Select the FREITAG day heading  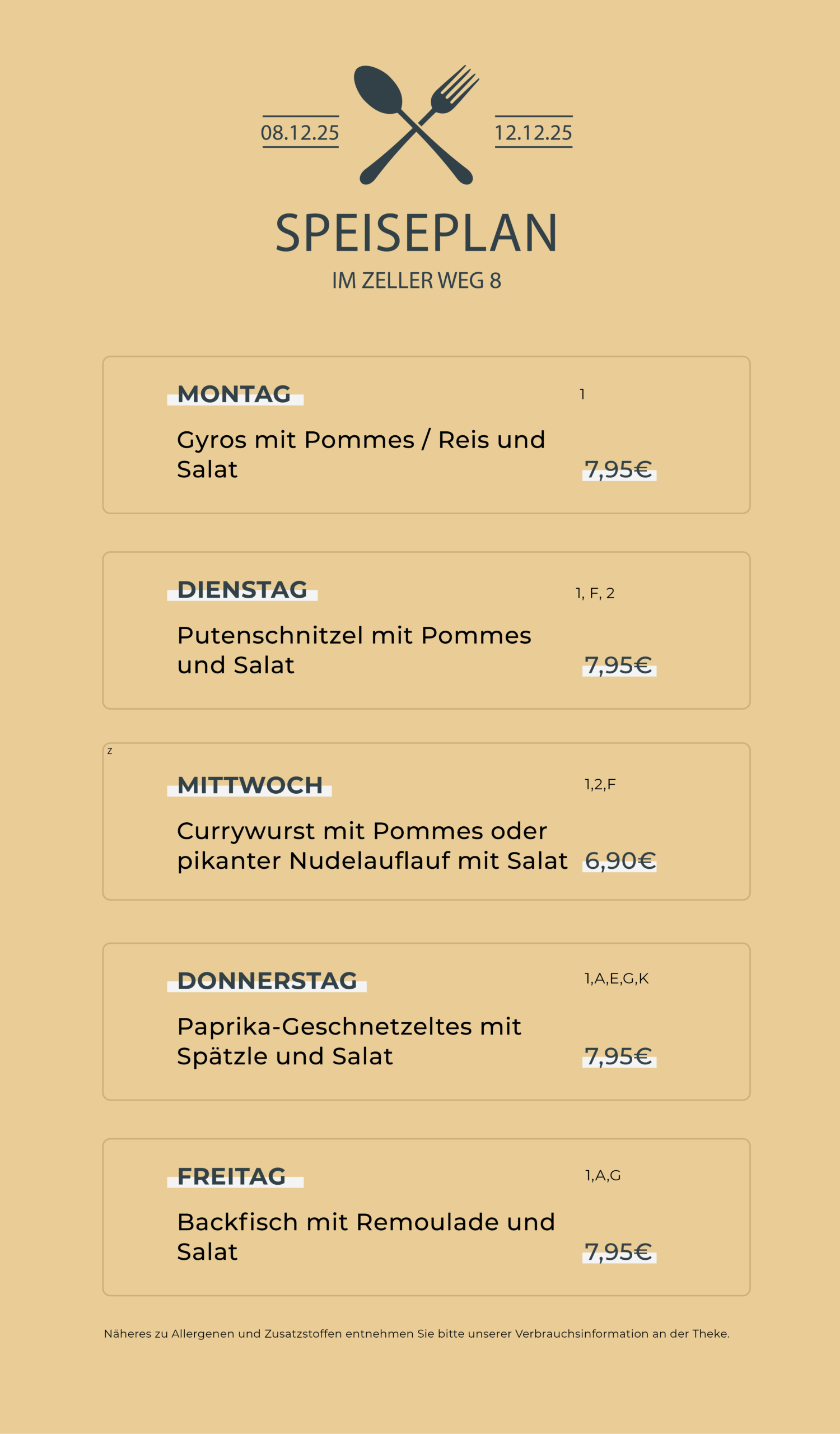[231, 1177]
